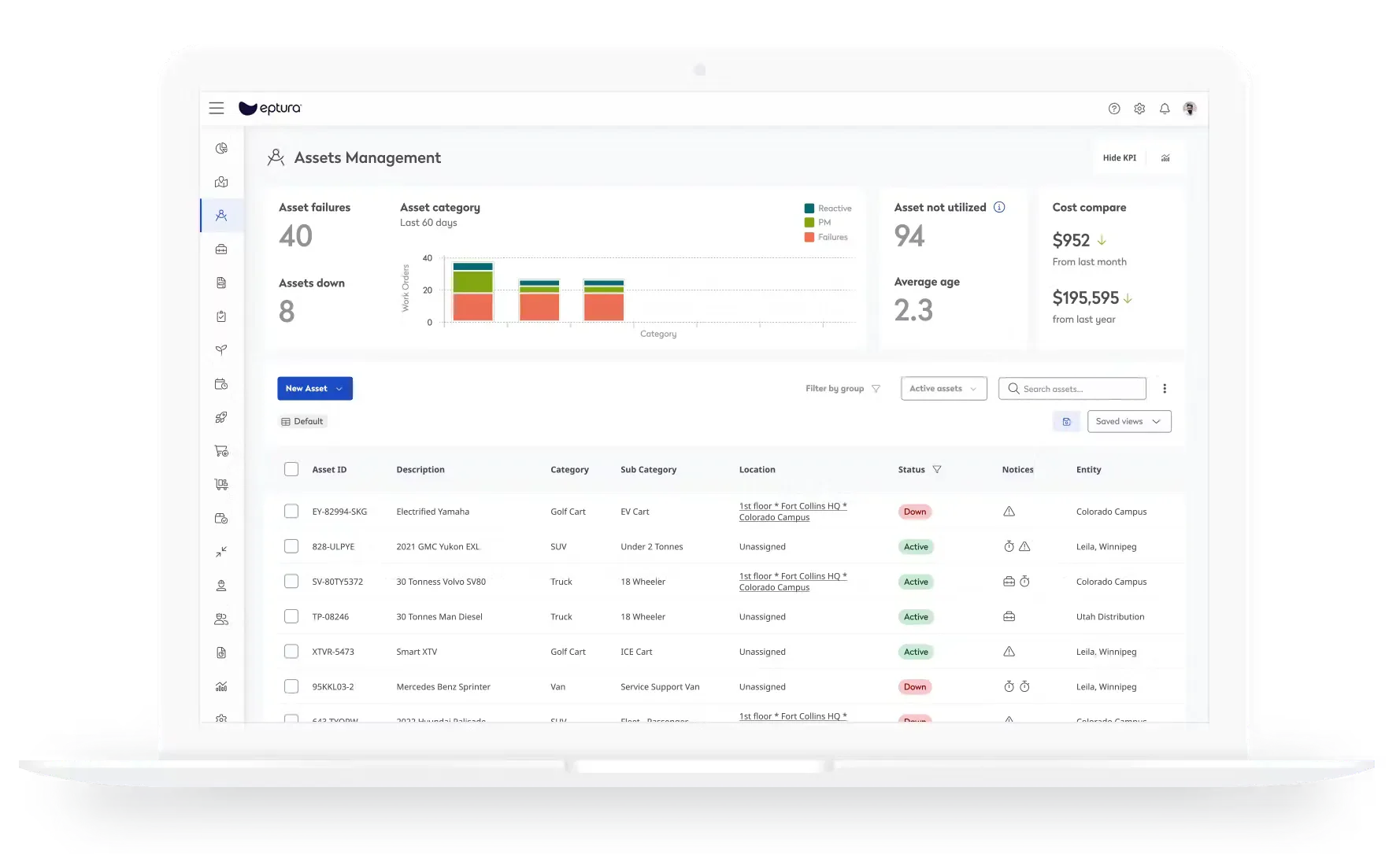Open the collapse arrows sidebar icon
This screenshot has width=1400, height=854.
point(221,552)
